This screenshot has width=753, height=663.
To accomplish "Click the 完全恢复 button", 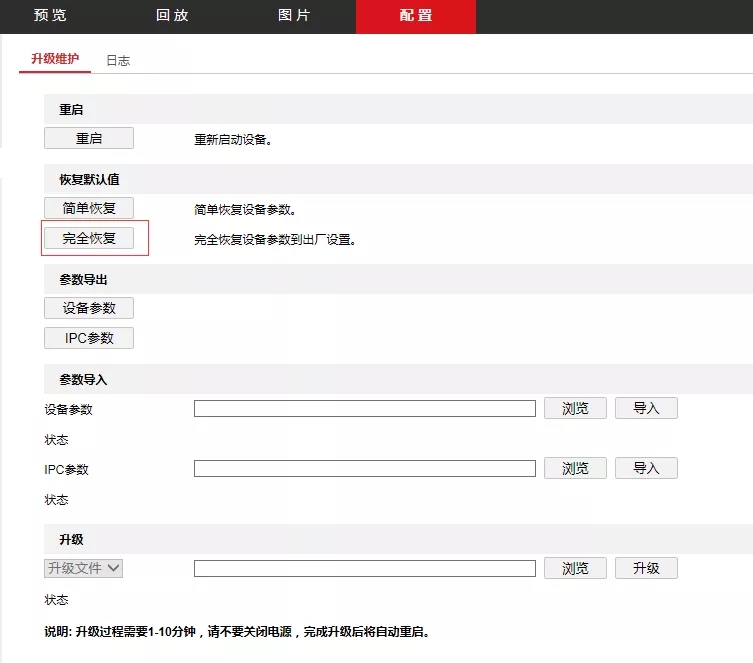I will point(89,238).
